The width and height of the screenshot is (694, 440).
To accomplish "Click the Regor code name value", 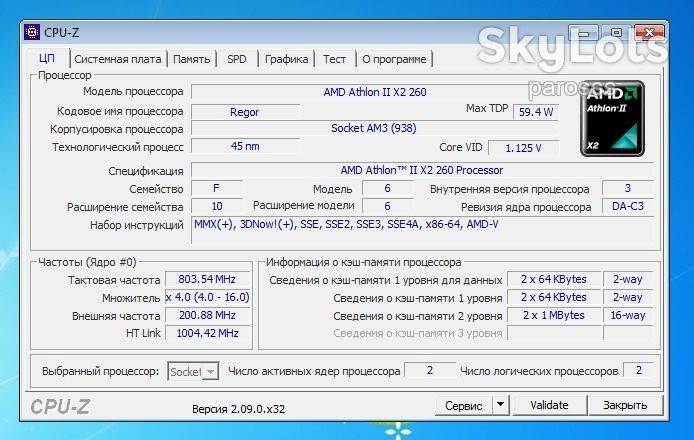I will (245, 112).
